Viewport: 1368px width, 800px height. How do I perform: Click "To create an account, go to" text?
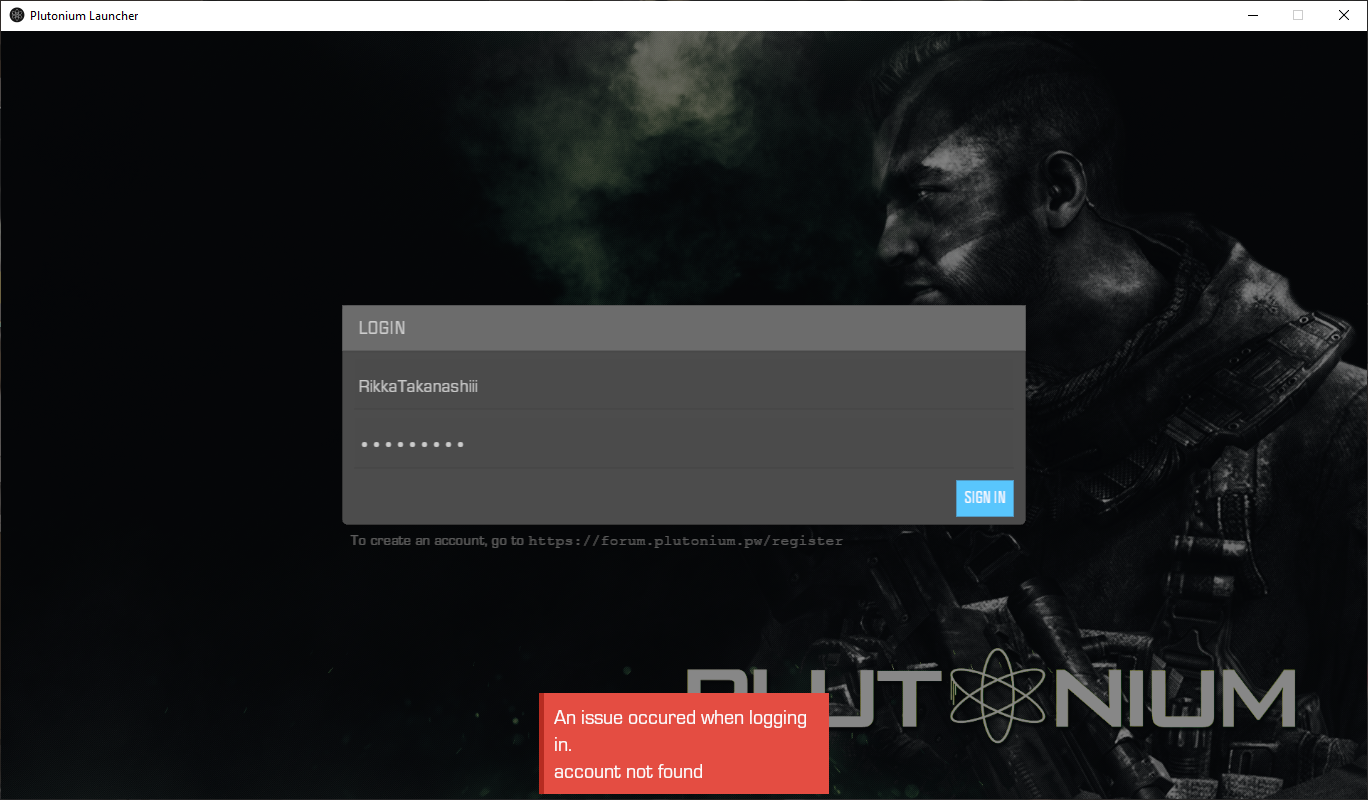click(x=437, y=541)
